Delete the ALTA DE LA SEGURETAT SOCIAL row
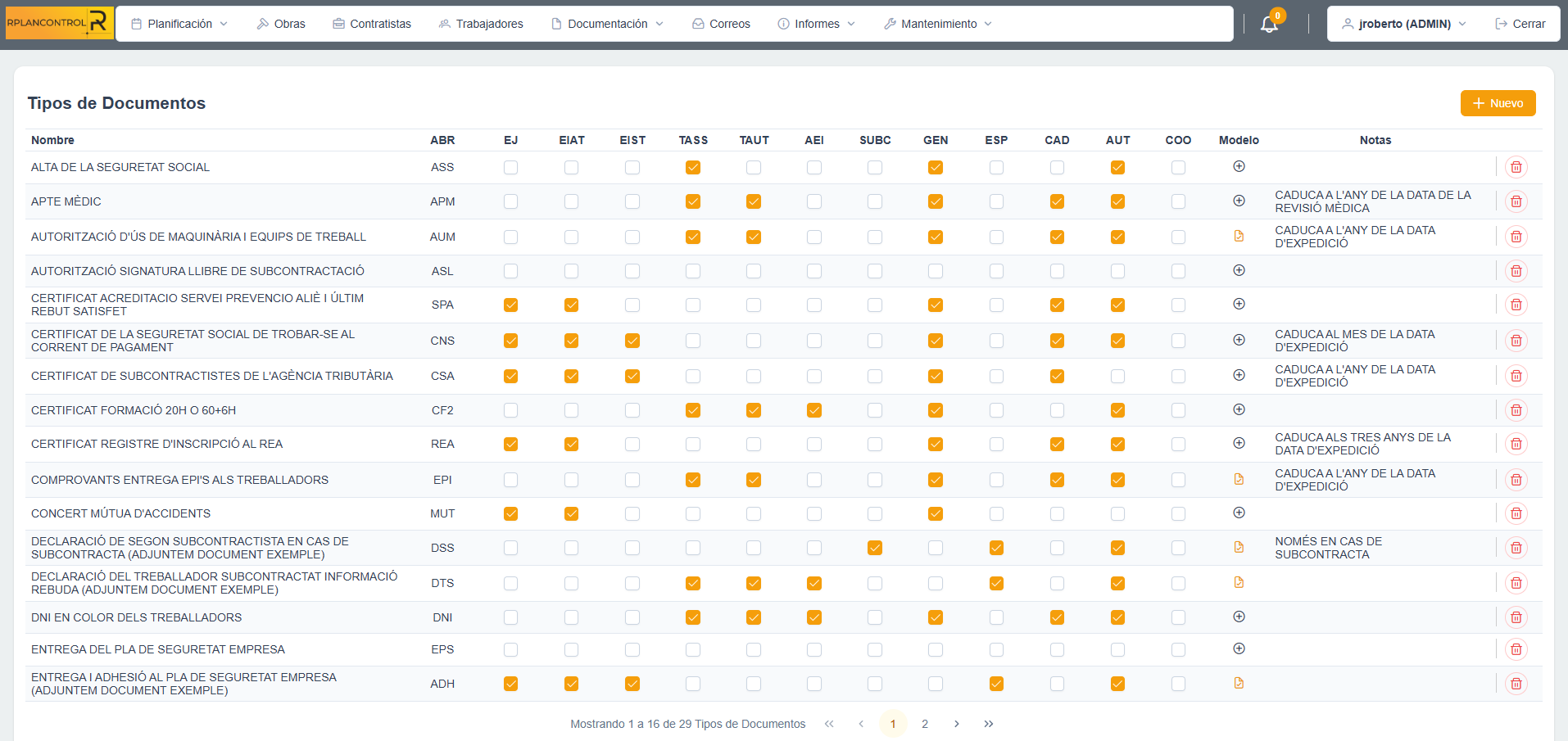The image size is (1568, 741). pyautogui.click(x=1516, y=167)
